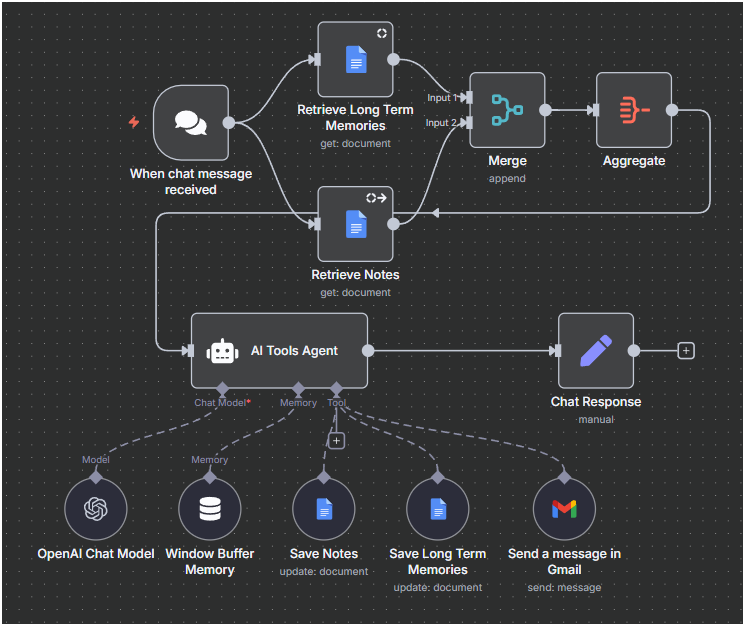Select the Retrieve Long Term Memories node

click(355, 60)
